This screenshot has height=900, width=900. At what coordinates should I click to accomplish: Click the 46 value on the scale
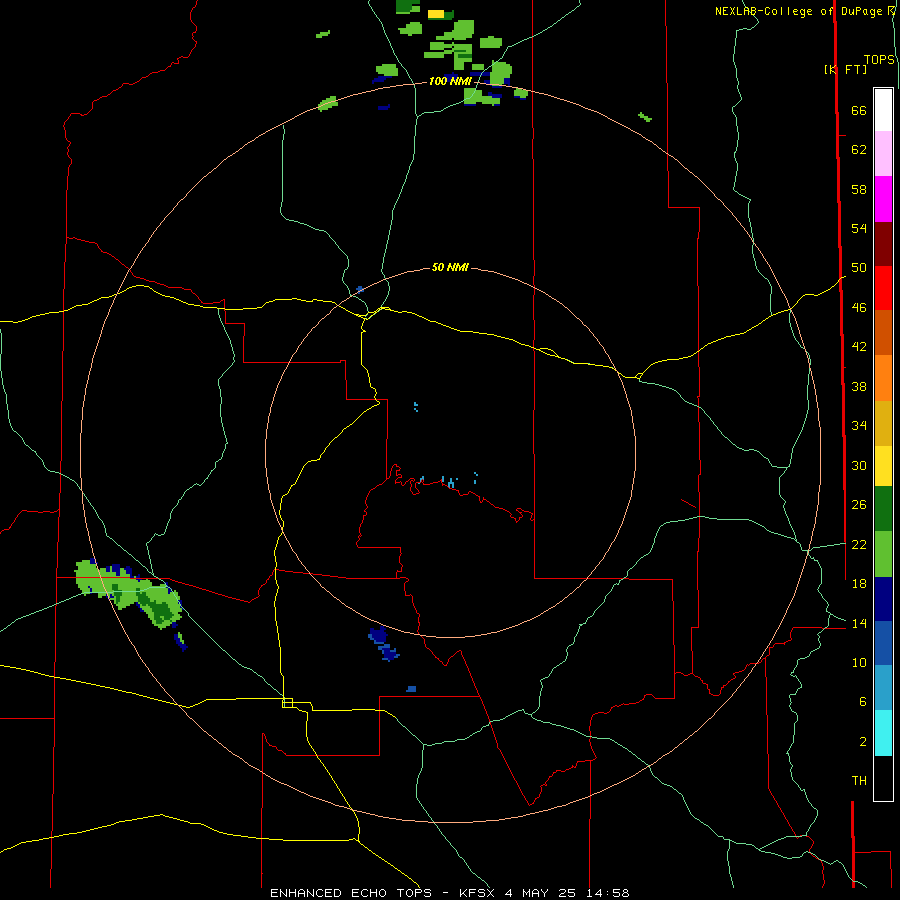(x=859, y=308)
